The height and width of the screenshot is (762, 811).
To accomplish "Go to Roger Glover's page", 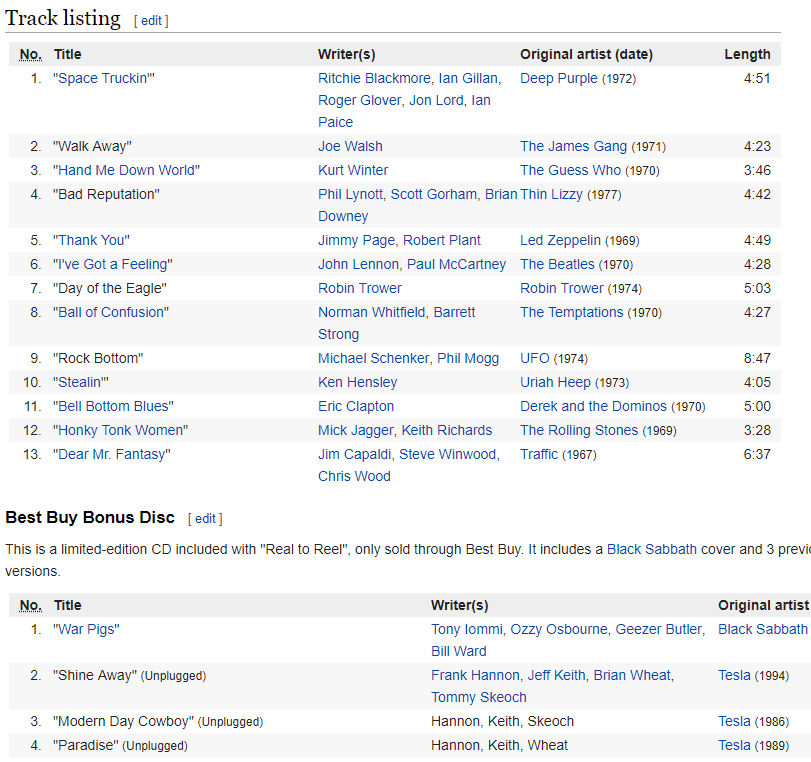I will click(x=359, y=100).
